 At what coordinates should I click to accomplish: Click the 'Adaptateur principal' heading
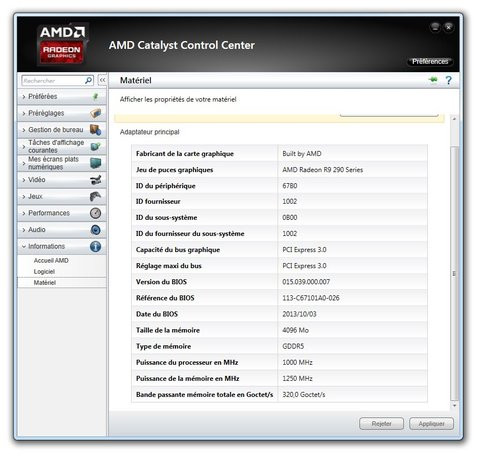tap(149, 132)
